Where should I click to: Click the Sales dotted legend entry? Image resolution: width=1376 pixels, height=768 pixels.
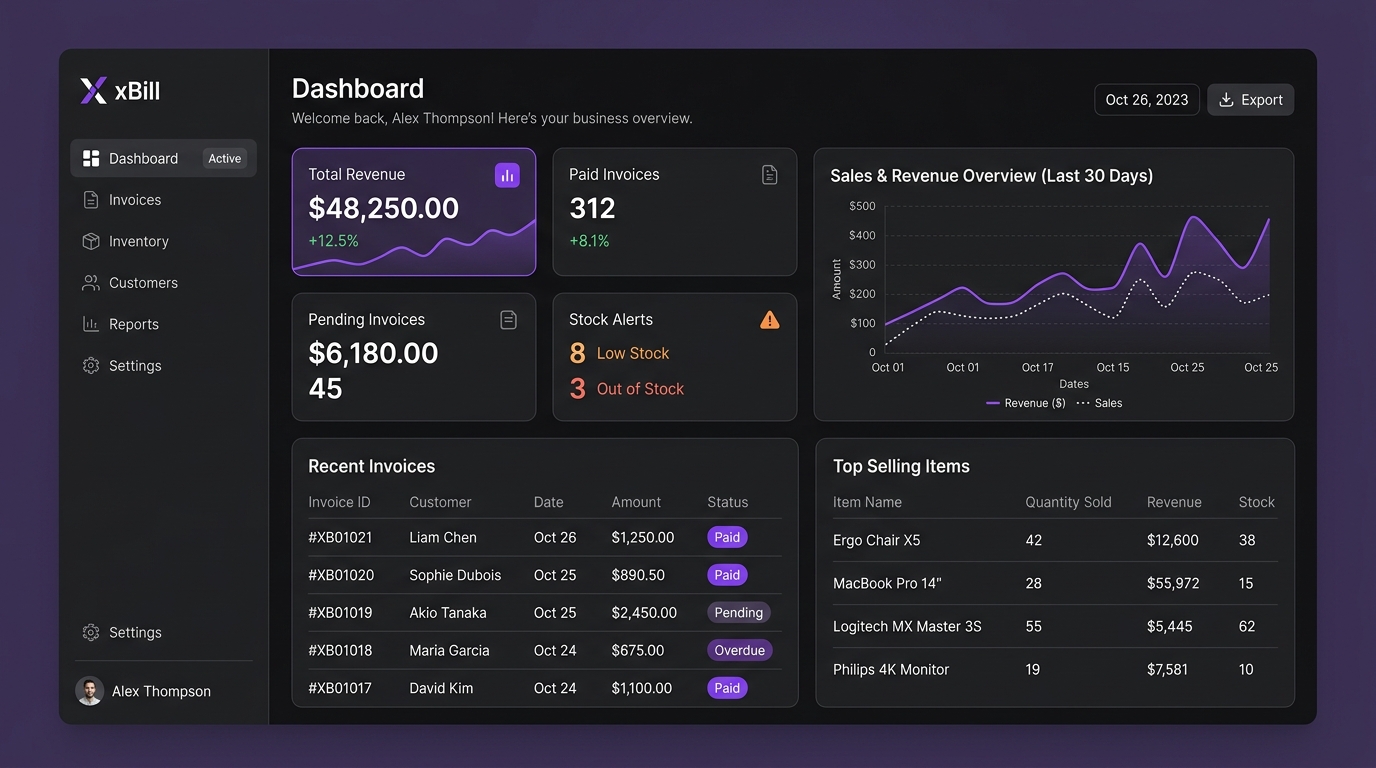coord(1099,403)
